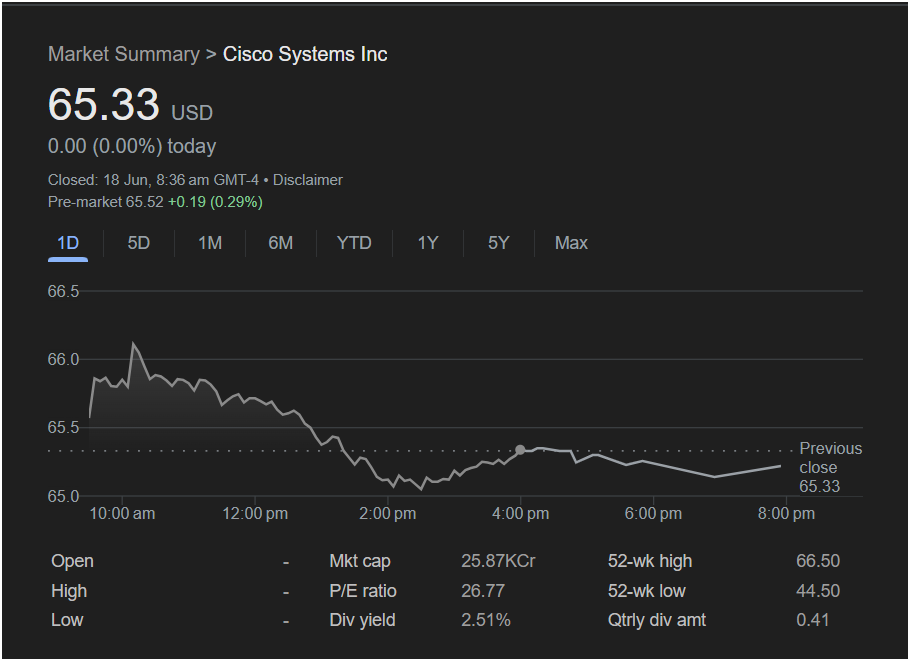This screenshot has width=910, height=661.
Task: Open the Max range tab
Action: click(571, 243)
